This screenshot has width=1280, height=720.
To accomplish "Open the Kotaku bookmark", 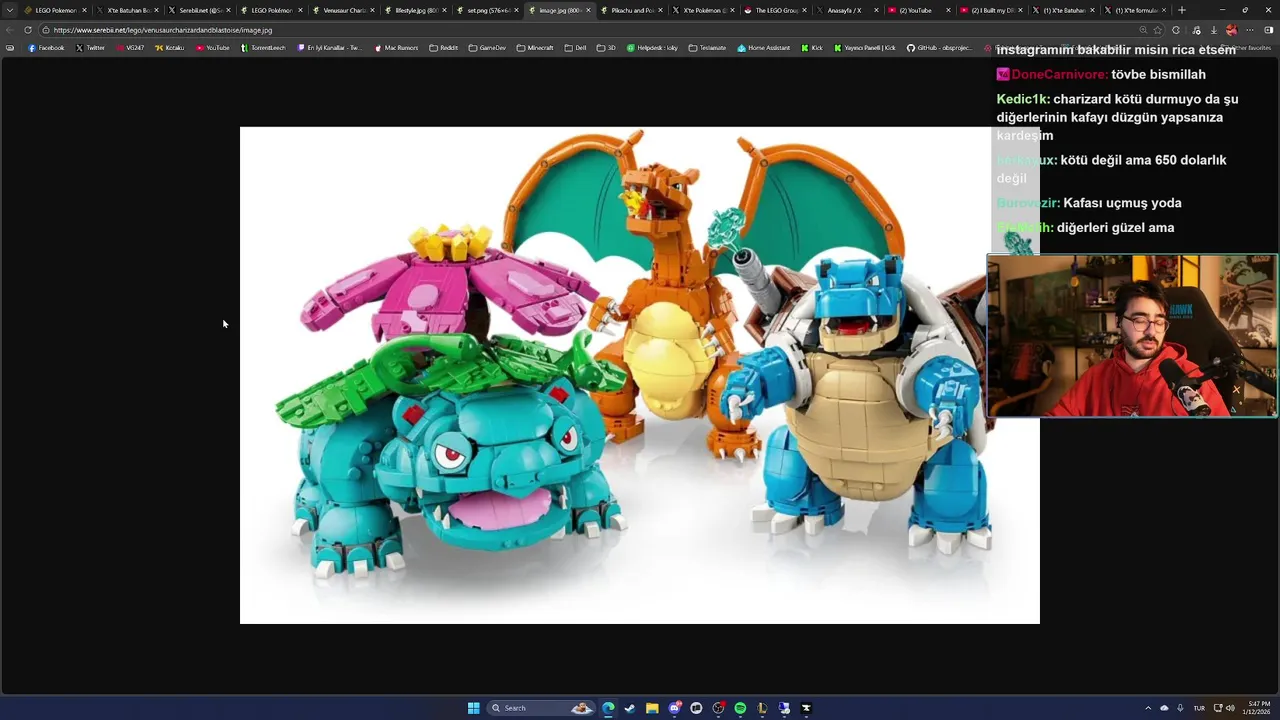I will click(170, 48).
